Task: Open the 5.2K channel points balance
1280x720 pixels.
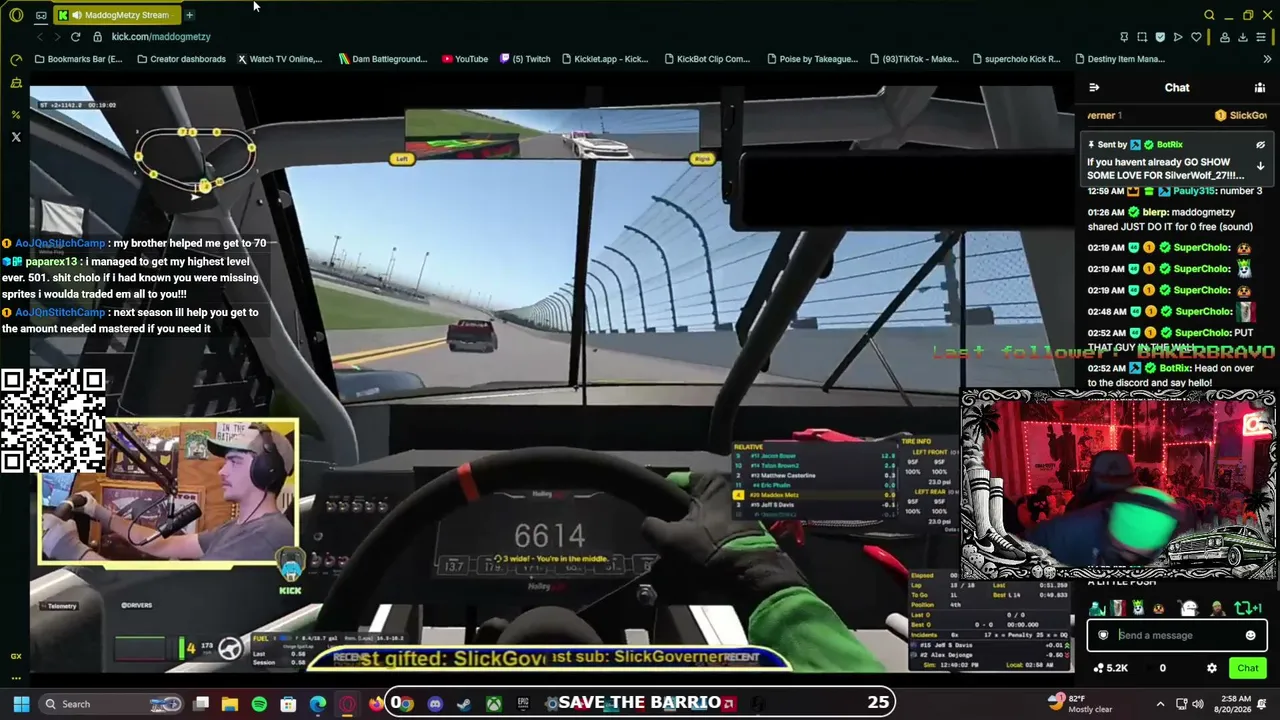Action: pyautogui.click(x=1111, y=668)
